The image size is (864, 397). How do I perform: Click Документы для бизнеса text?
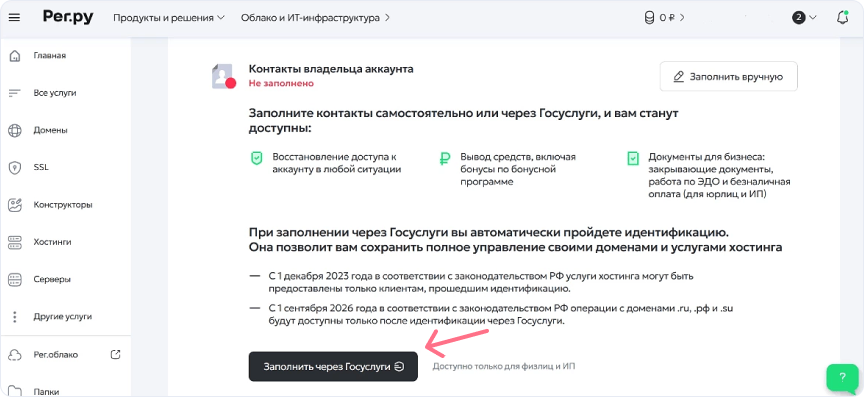tap(720, 175)
